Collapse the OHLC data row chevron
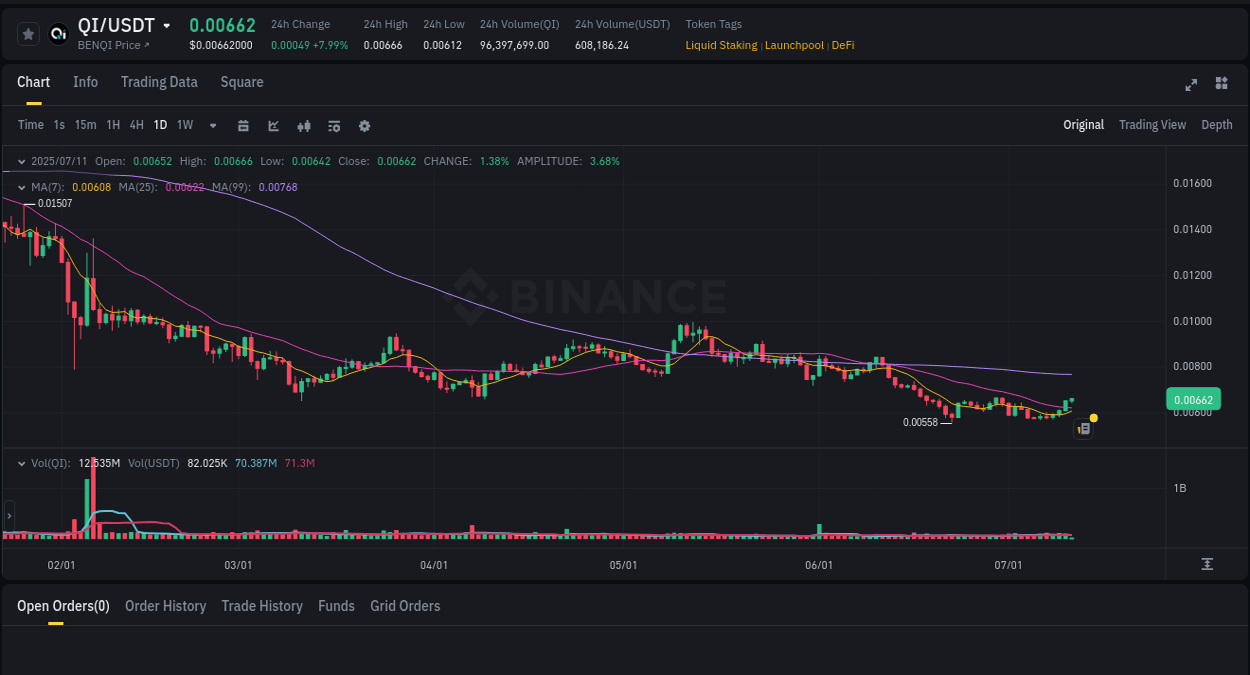The width and height of the screenshot is (1250, 675). (20, 160)
